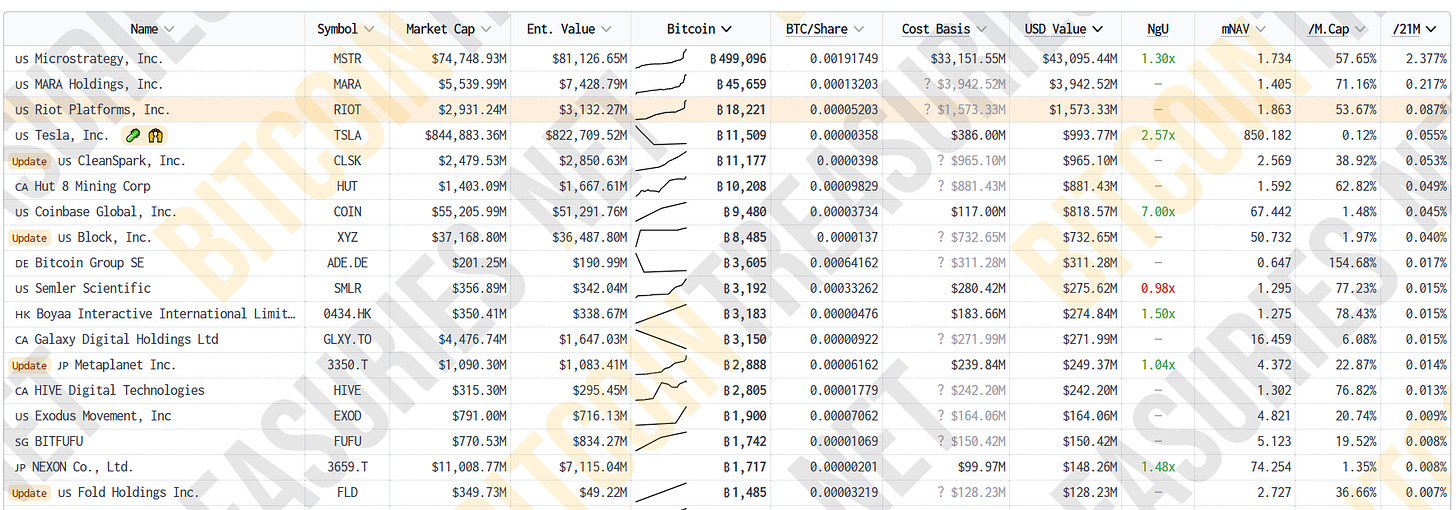Viewport: 1456px width, 510px height.
Task: Click the question mark before Exodus's $164.06M cost basis
Action: pyautogui.click(x=941, y=416)
